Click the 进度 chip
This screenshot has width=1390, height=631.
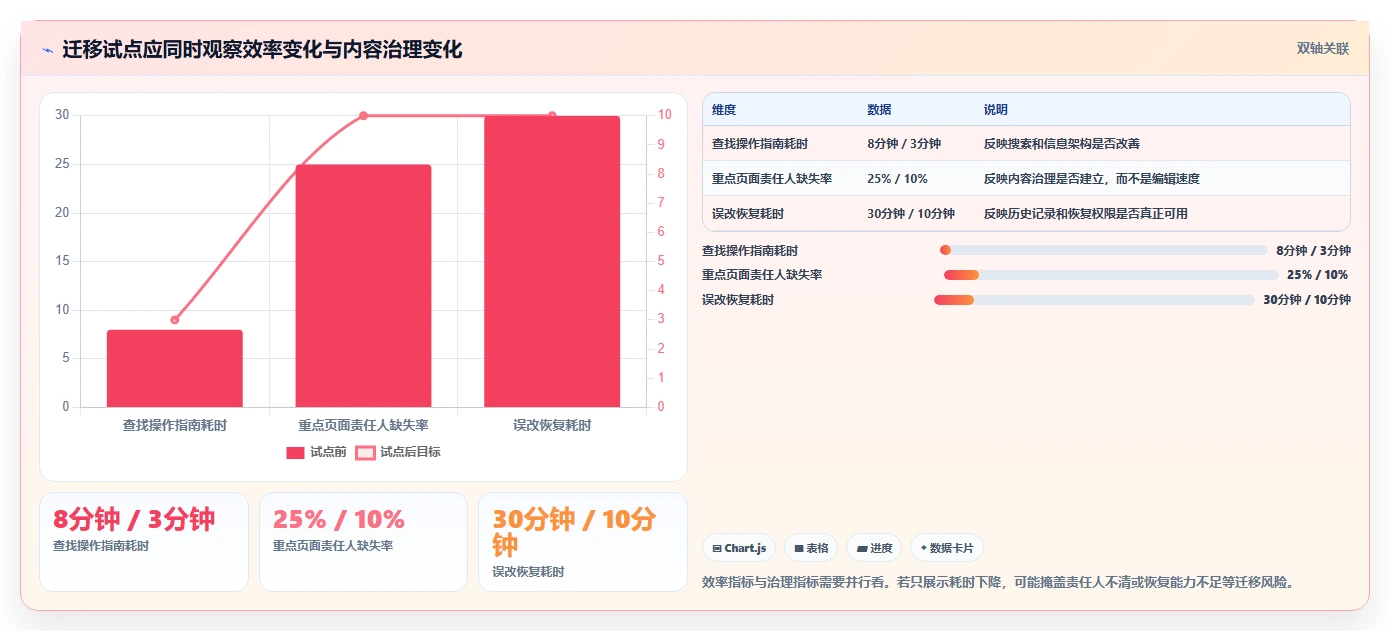click(x=874, y=548)
